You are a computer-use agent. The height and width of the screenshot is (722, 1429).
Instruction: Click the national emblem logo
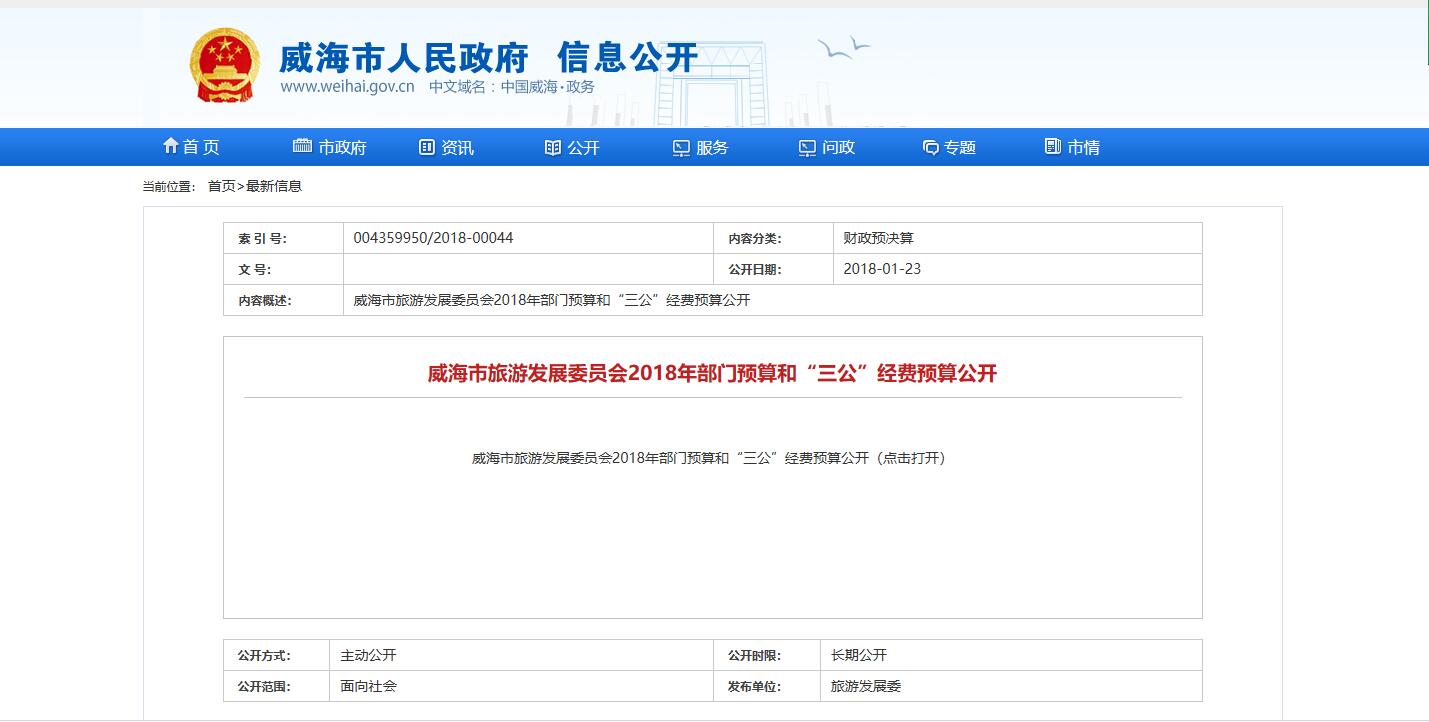coord(224,65)
